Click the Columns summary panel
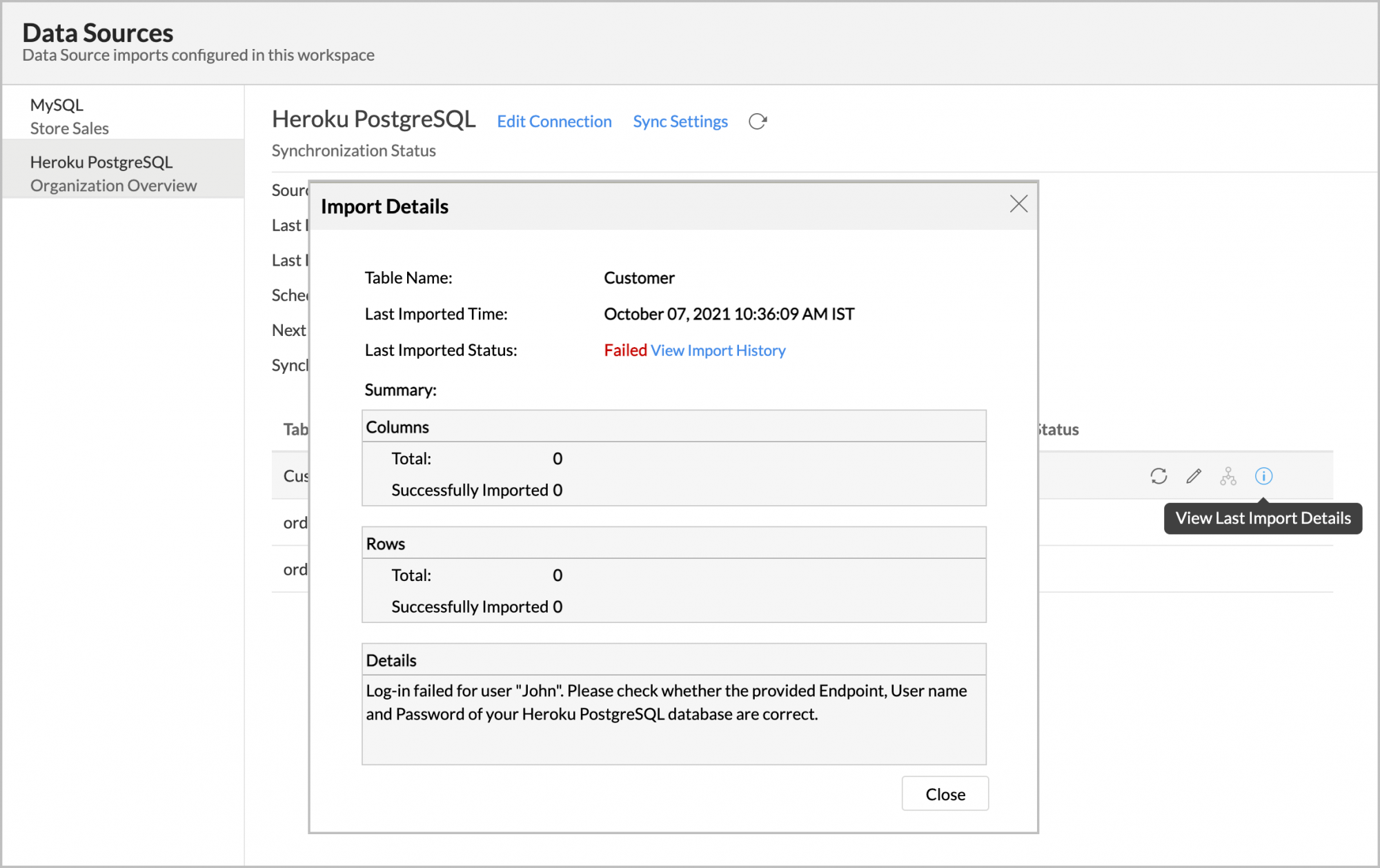Viewport: 1380px width, 868px height. [674, 459]
